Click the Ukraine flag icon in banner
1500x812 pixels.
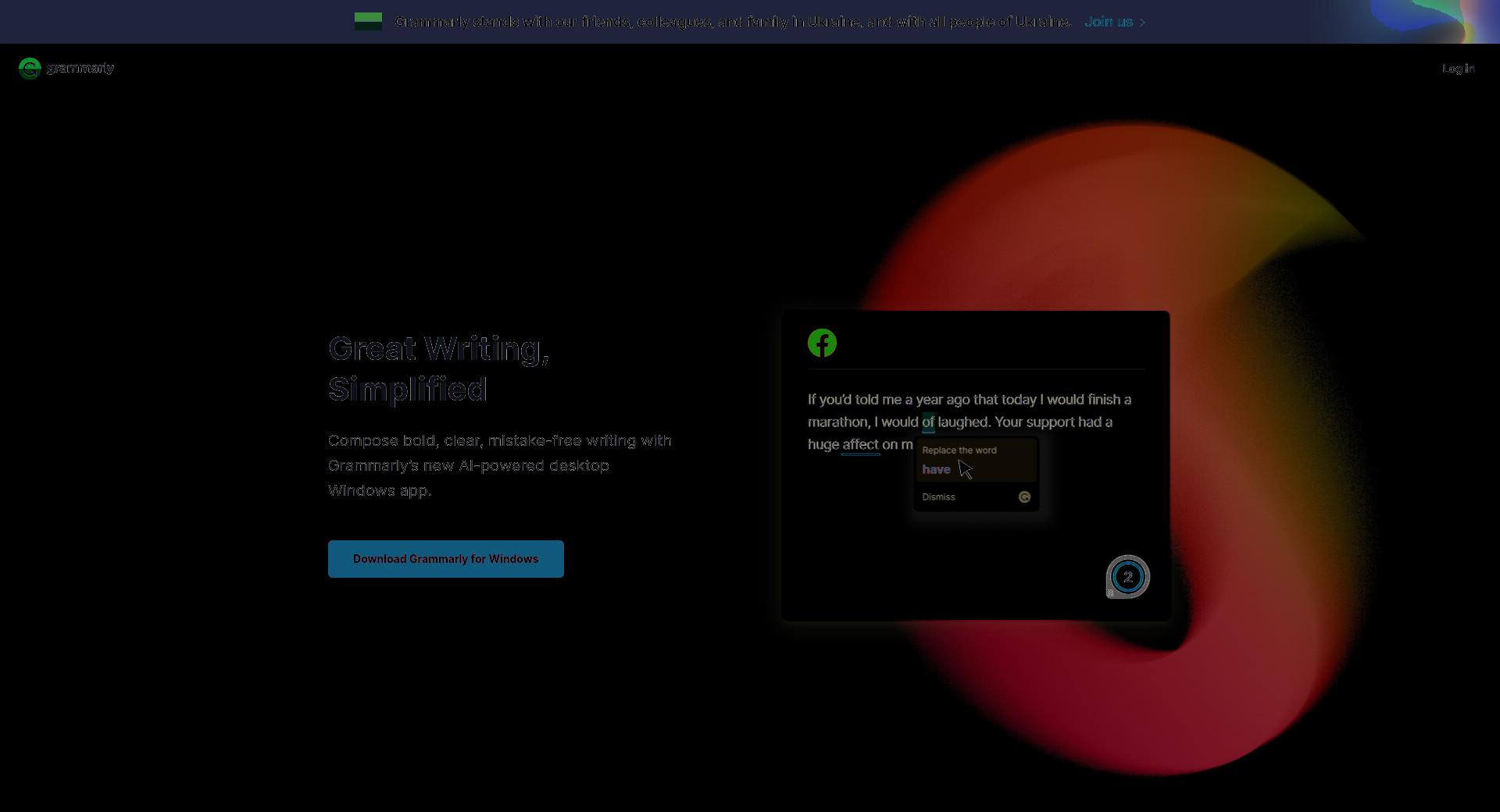point(368,21)
